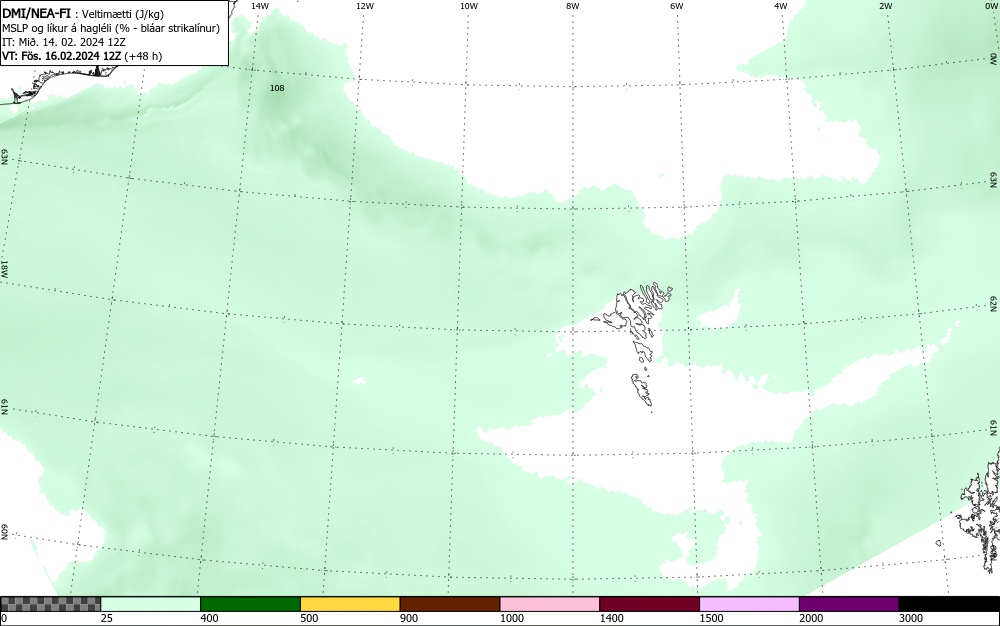
Task: Click the legend value "2000"
Action: (x=811, y=618)
